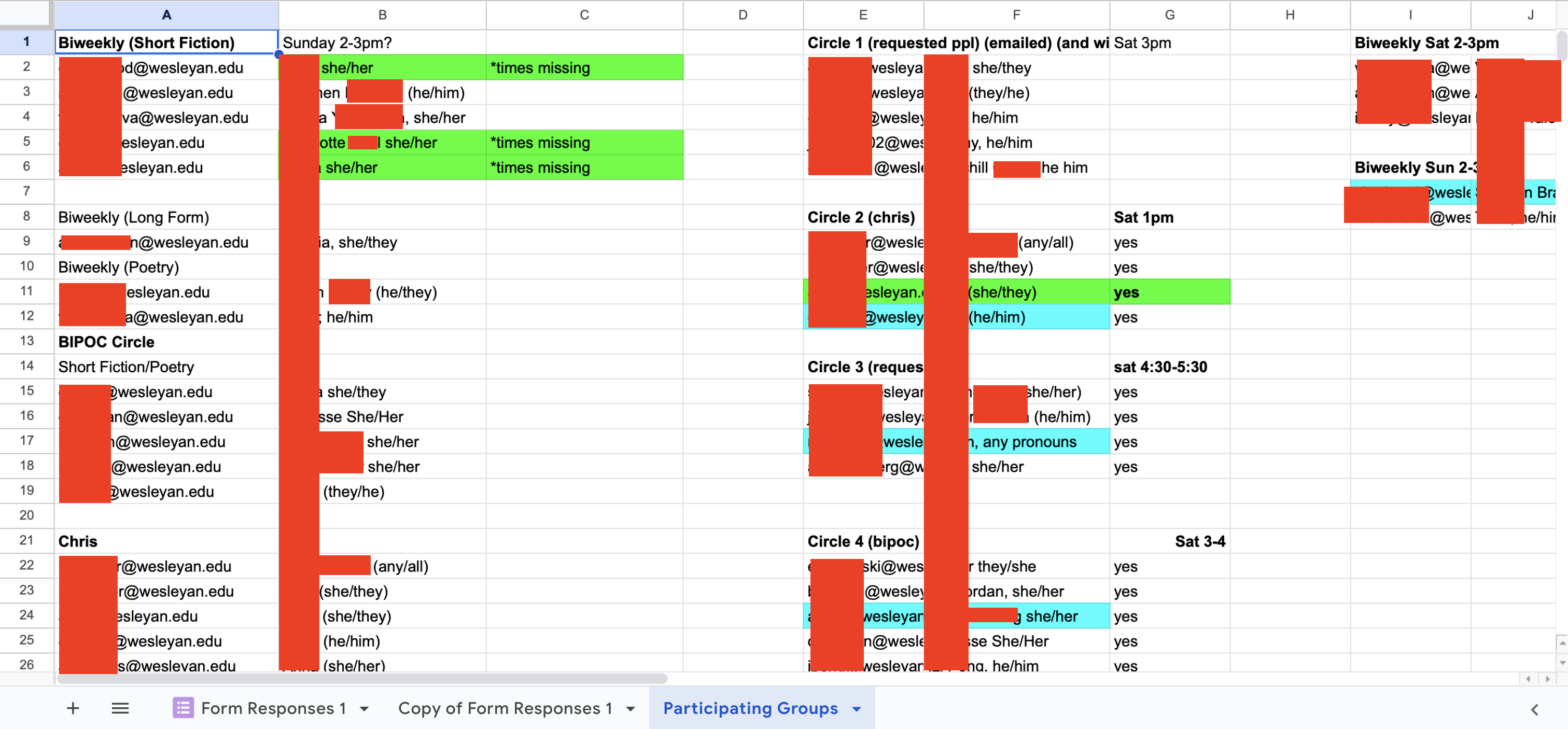1568x729 pixels.
Task: Switch to Form Responses 1 sheet
Action: (x=274, y=708)
